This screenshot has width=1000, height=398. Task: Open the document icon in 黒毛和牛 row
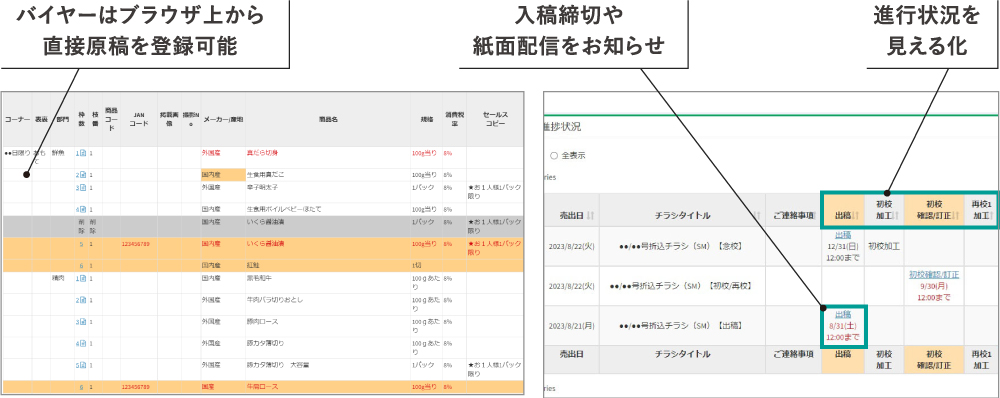pyautogui.click(x=83, y=278)
